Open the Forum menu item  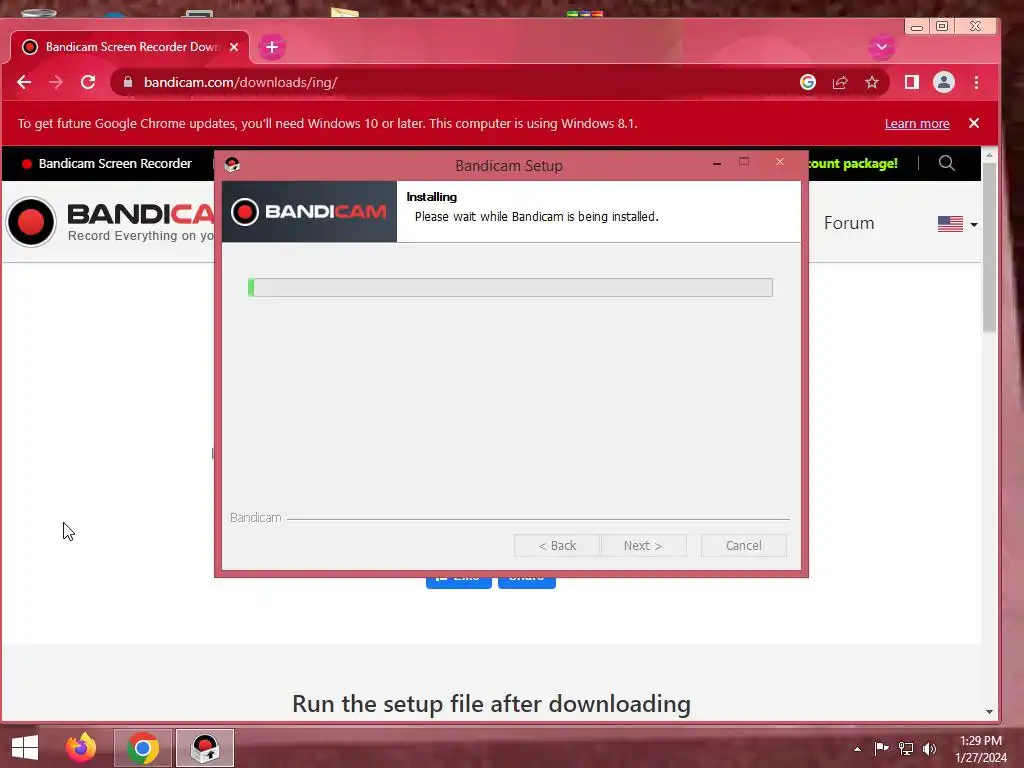pos(848,223)
